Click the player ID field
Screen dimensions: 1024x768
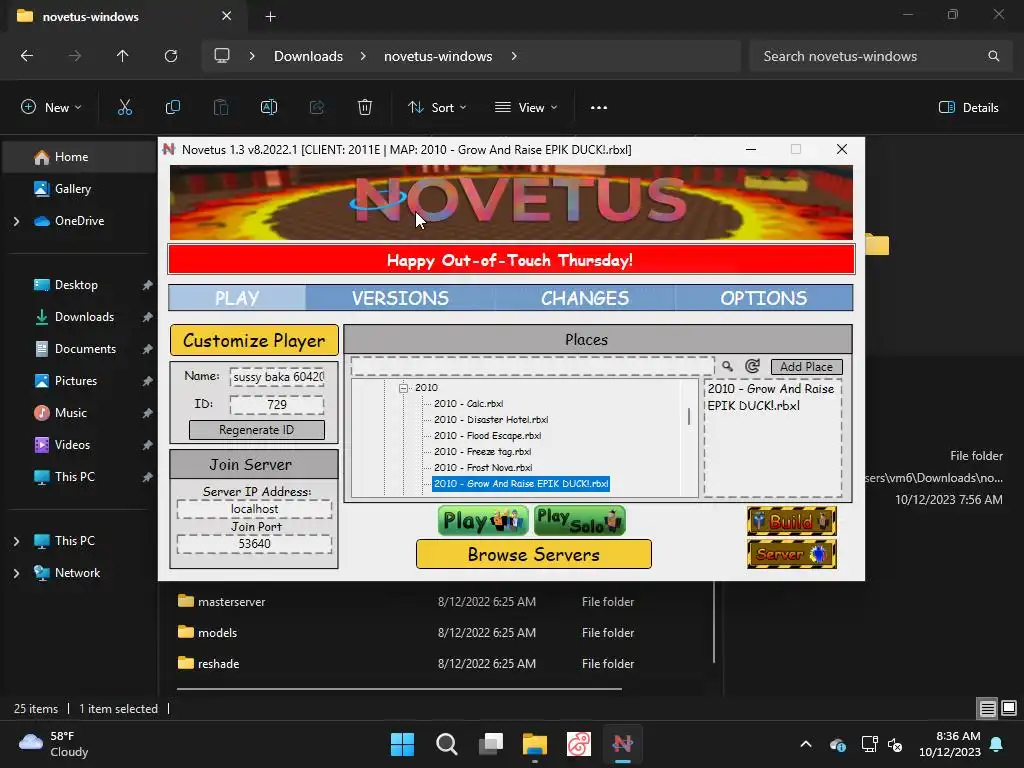point(277,405)
